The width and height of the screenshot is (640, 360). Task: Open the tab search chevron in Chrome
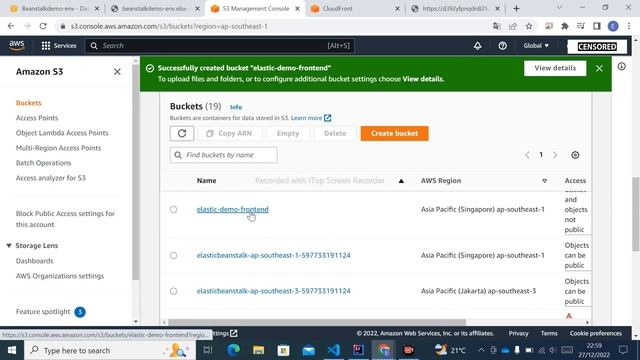559,8
